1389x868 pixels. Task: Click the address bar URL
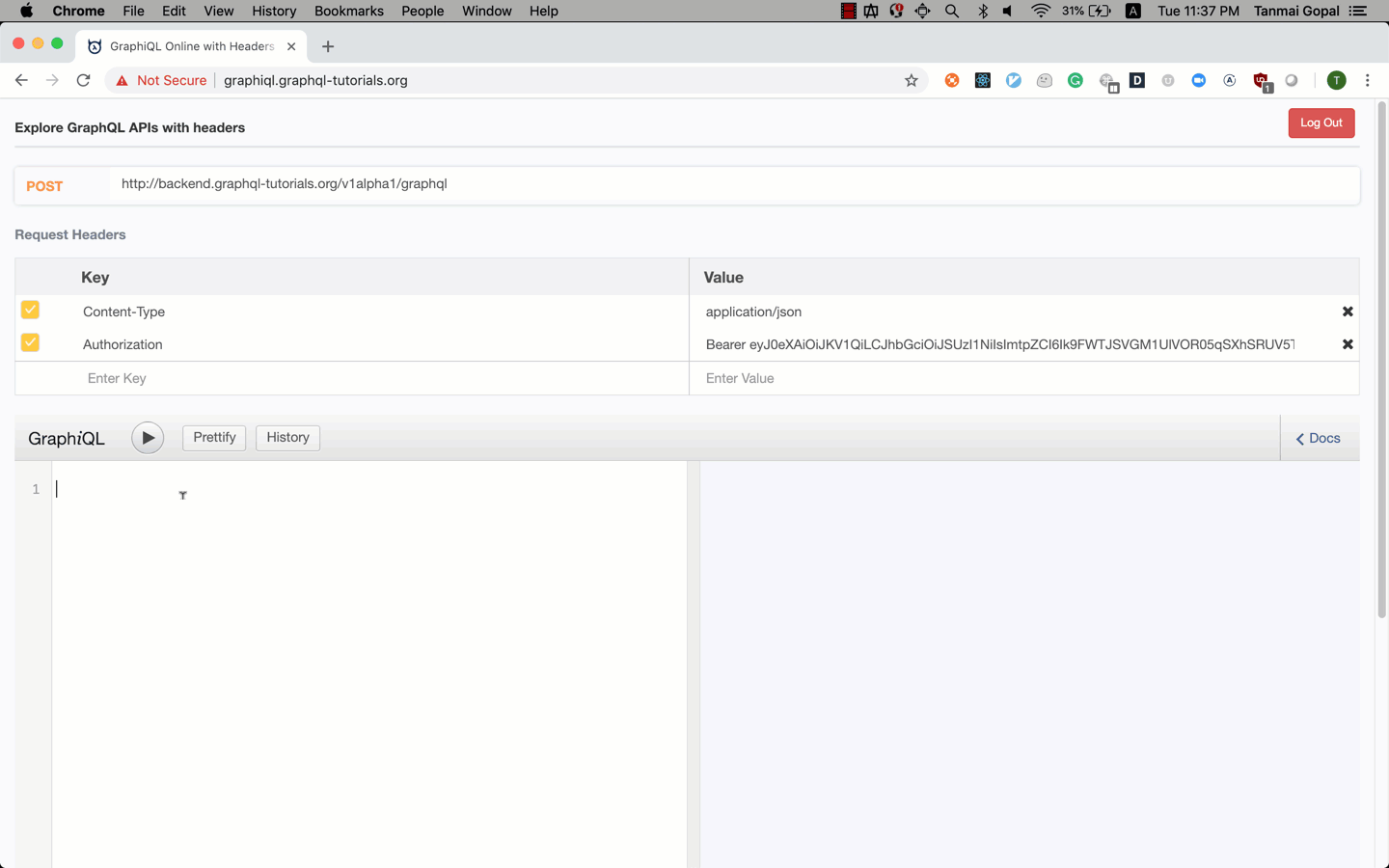tap(315, 80)
